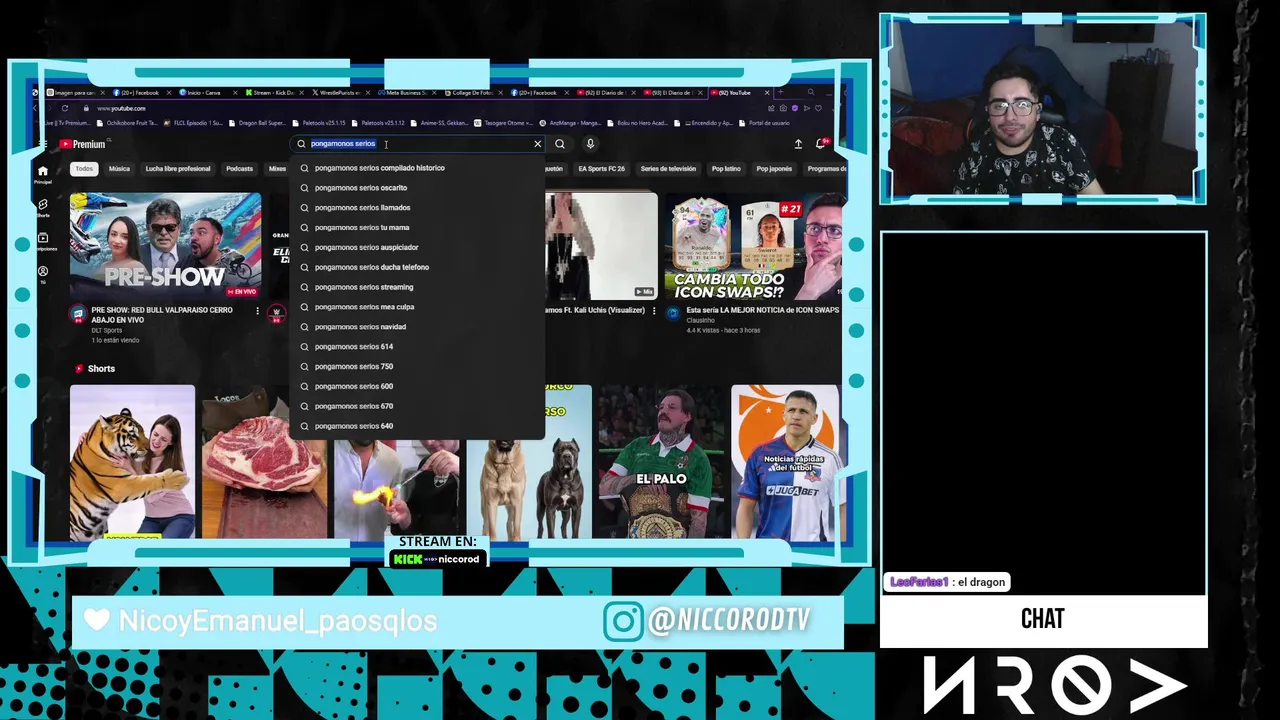Open Clausinho channel avatar
1280x720 pixels.
pos(673,314)
